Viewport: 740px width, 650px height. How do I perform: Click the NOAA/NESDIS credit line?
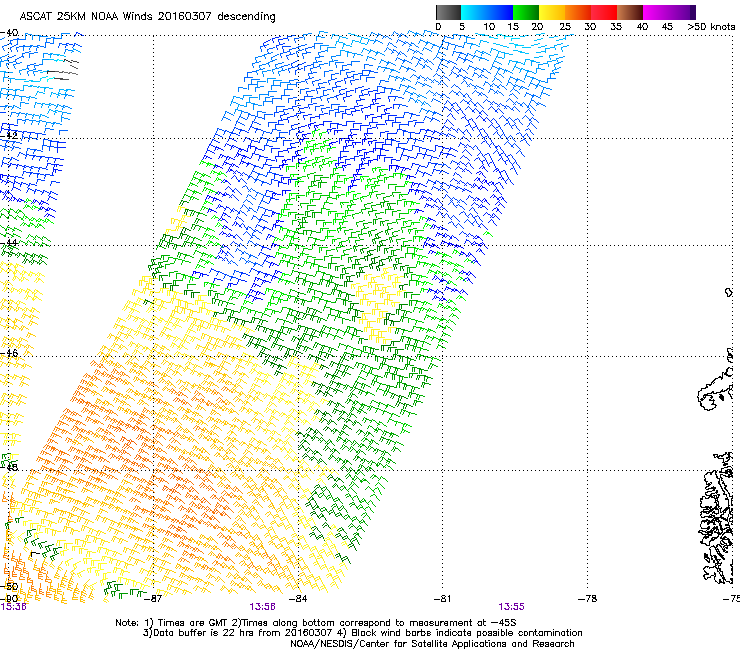432,644
